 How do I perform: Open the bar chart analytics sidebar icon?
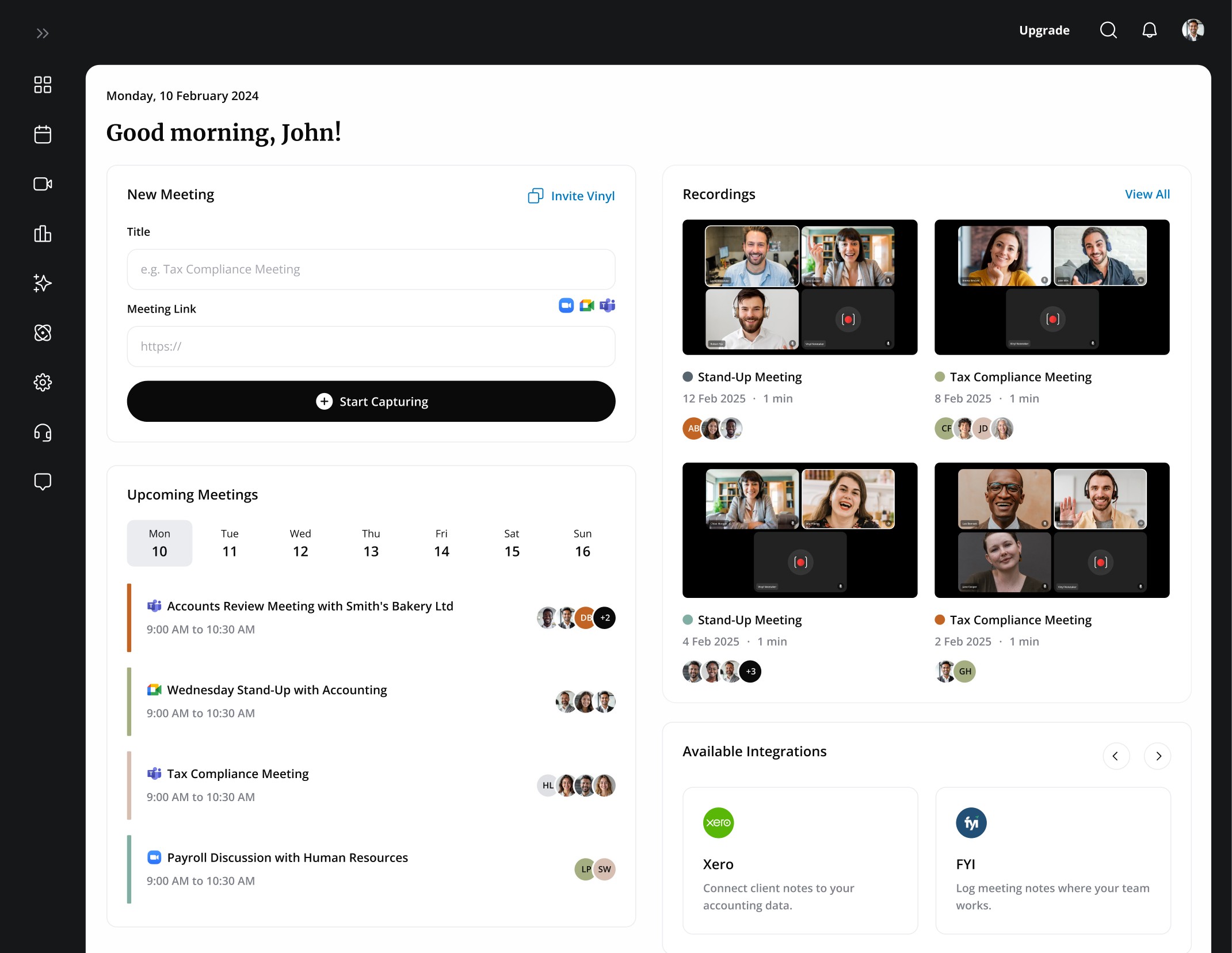click(x=43, y=234)
